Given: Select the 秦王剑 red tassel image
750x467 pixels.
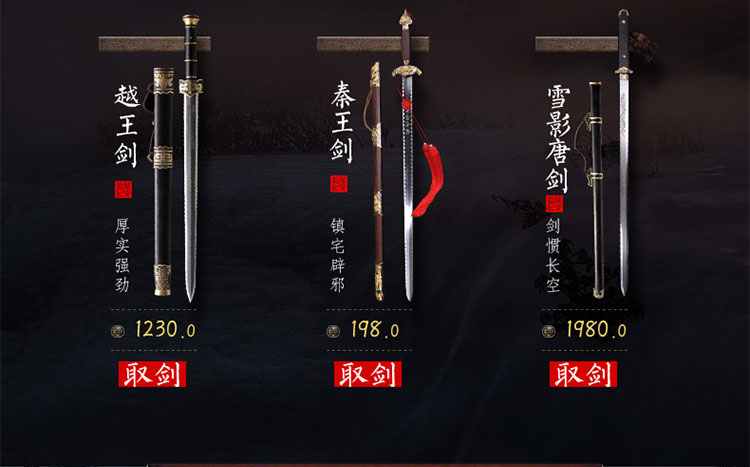Looking at the screenshot, I should tap(428, 179).
